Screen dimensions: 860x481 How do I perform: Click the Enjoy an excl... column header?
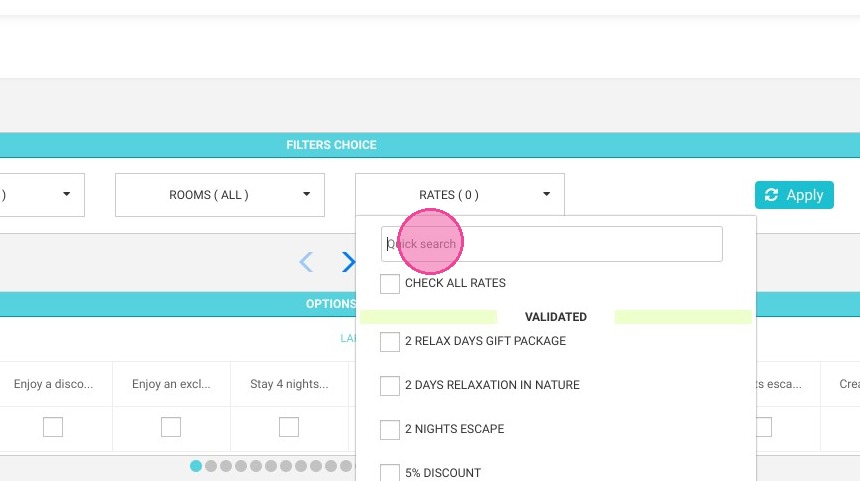point(171,384)
